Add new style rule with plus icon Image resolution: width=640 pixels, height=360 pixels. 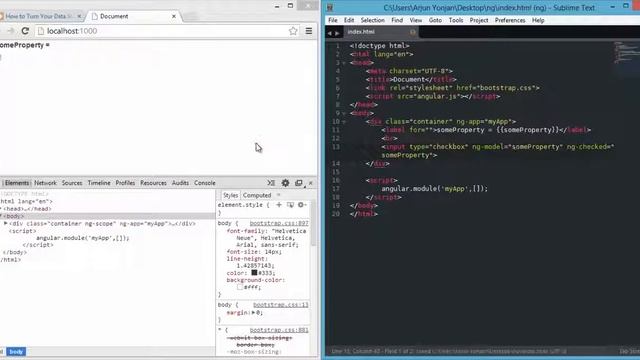pos(279,205)
